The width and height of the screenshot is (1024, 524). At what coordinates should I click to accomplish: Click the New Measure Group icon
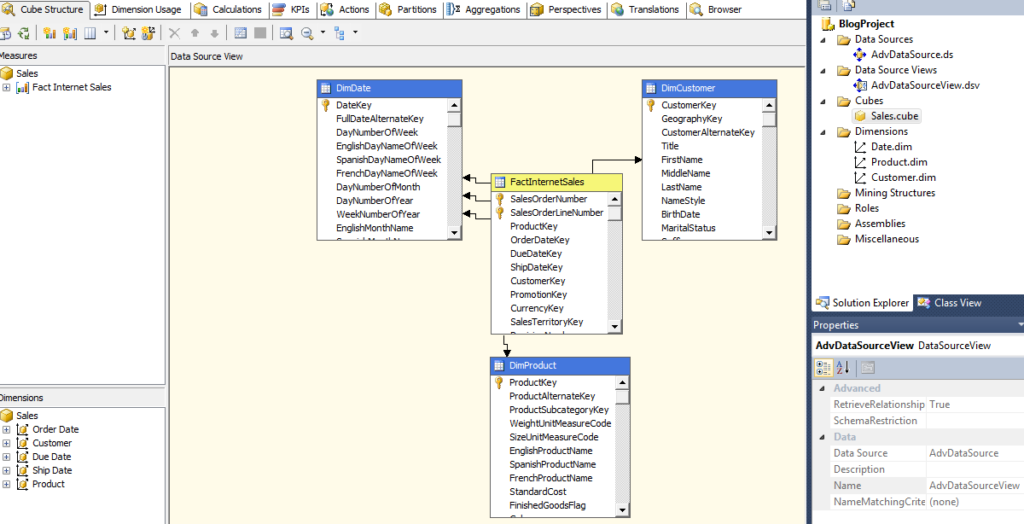[x=70, y=33]
